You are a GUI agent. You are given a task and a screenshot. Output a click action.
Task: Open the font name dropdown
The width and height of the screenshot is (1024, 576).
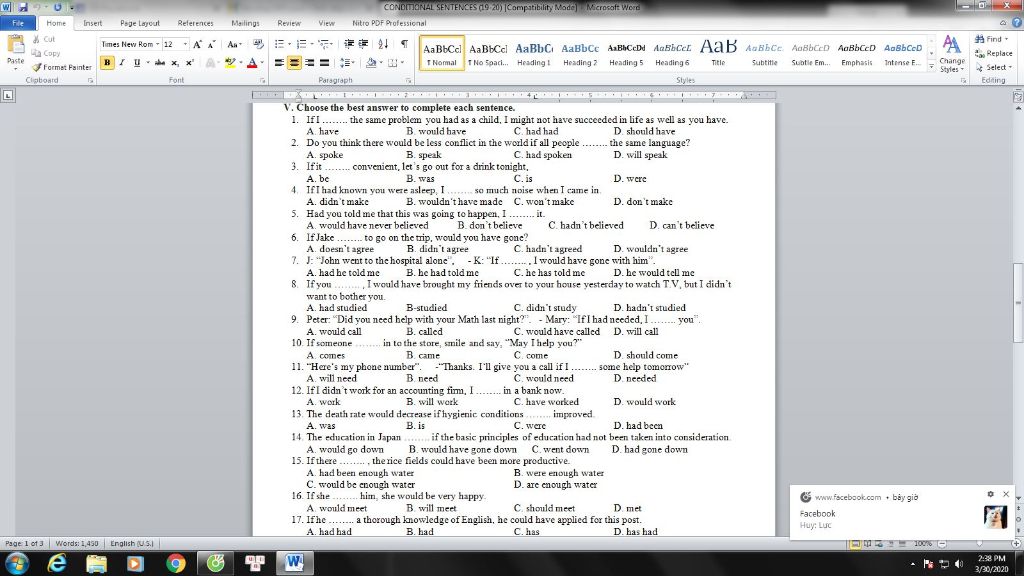pos(157,44)
